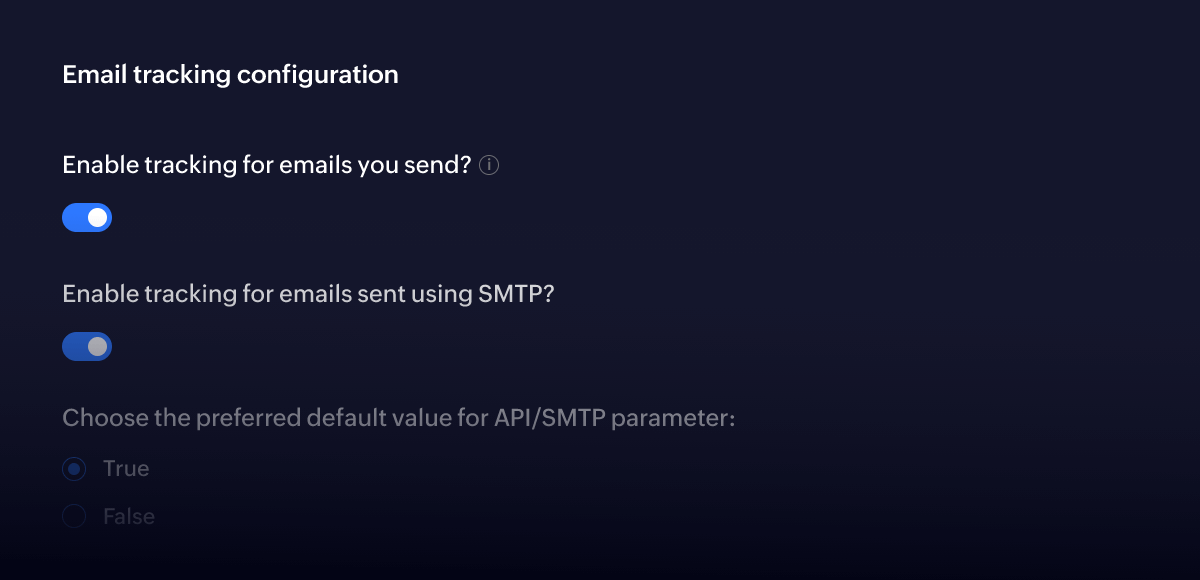Screen dimensions: 1200x580
Task: Click the info icon beside emails you send
Action: click(x=489, y=166)
